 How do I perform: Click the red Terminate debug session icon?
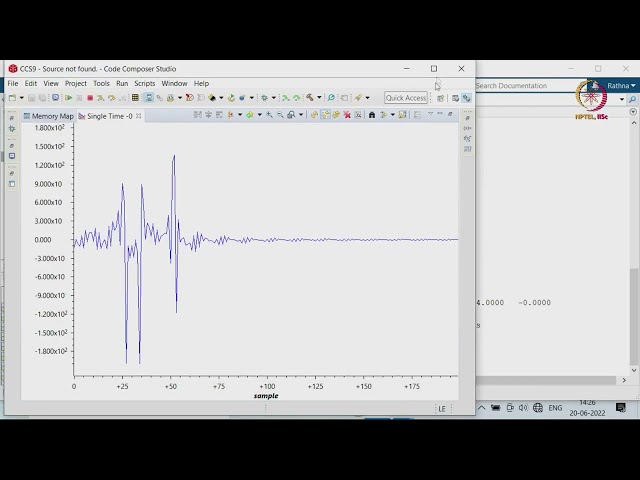[x=90, y=98]
